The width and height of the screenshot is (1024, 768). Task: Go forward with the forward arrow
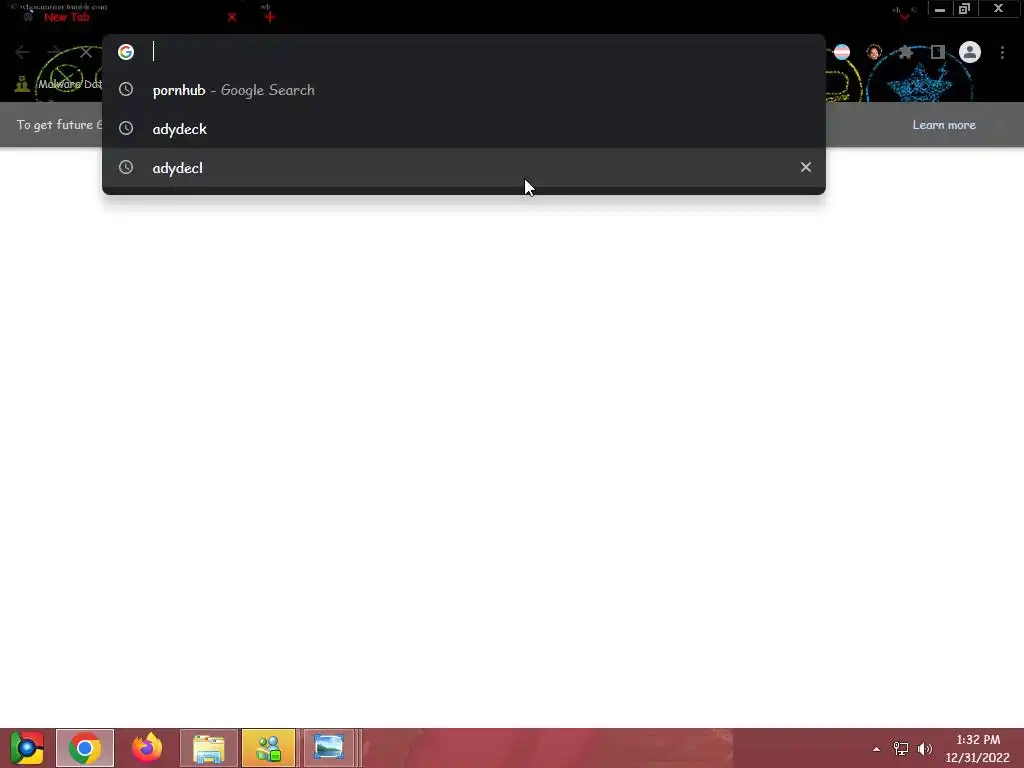tap(55, 52)
